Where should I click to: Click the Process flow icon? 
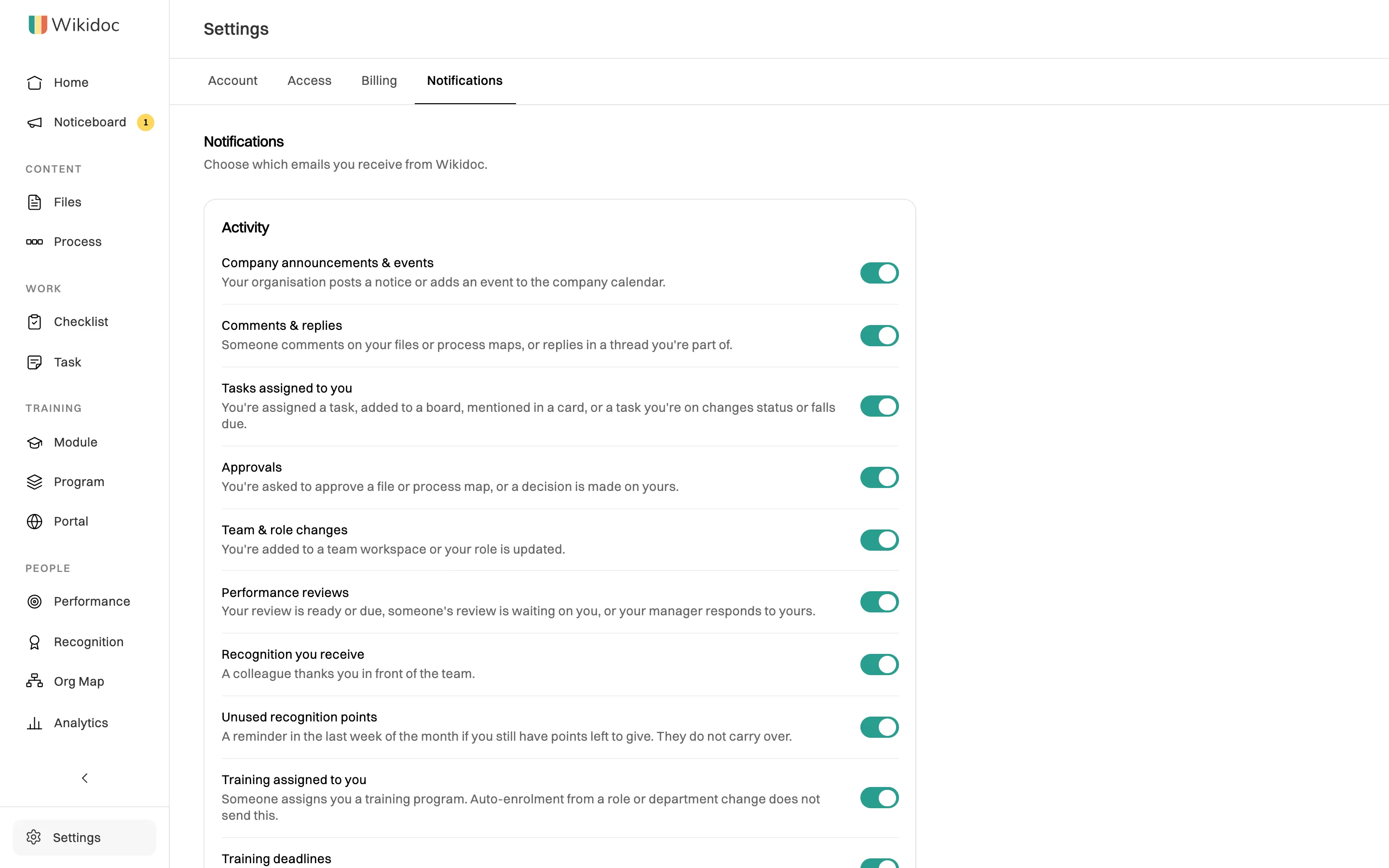(34, 242)
